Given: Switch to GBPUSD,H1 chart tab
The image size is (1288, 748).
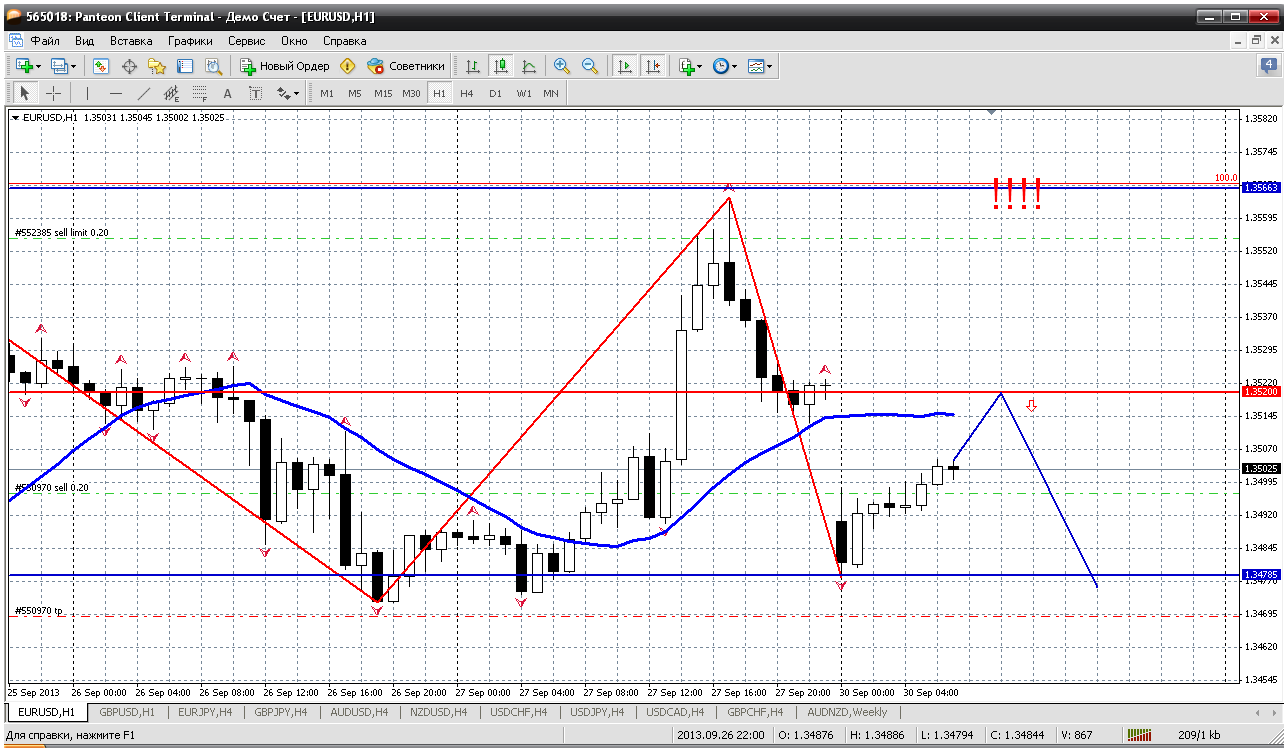Looking at the screenshot, I should coord(127,712).
